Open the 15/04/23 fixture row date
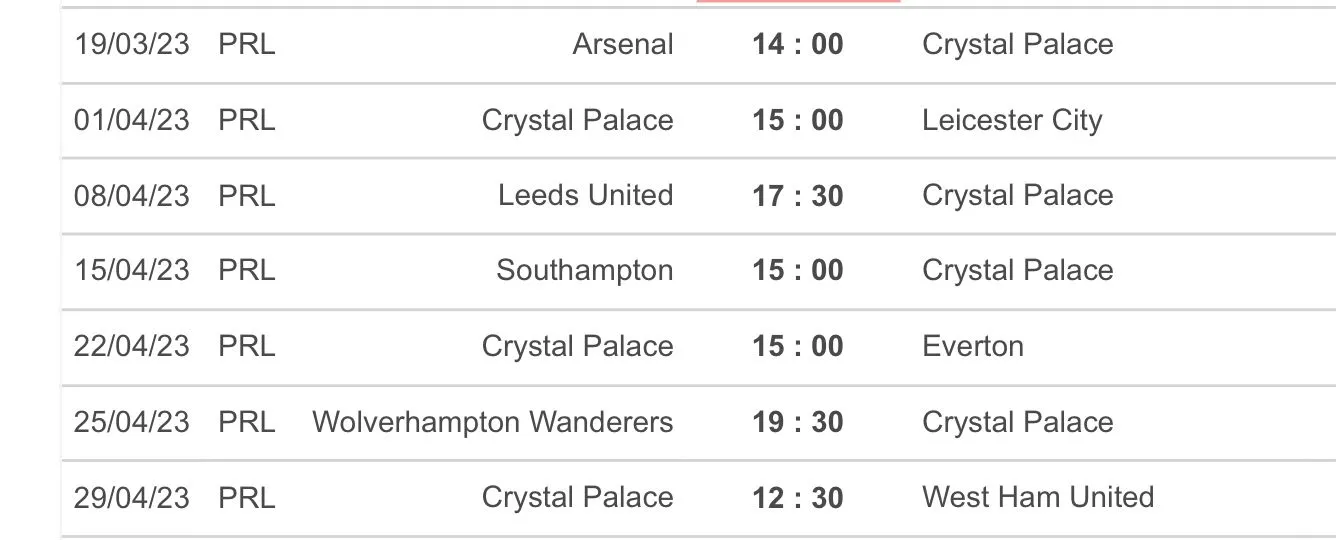Image resolution: width=1336 pixels, height=540 pixels. (x=131, y=270)
